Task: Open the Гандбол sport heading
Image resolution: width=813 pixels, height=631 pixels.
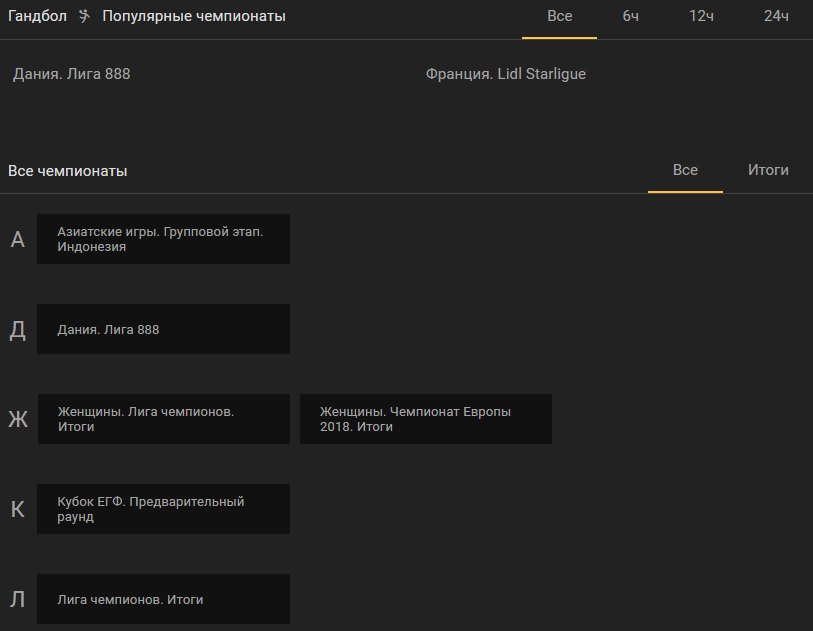Action: [37, 16]
